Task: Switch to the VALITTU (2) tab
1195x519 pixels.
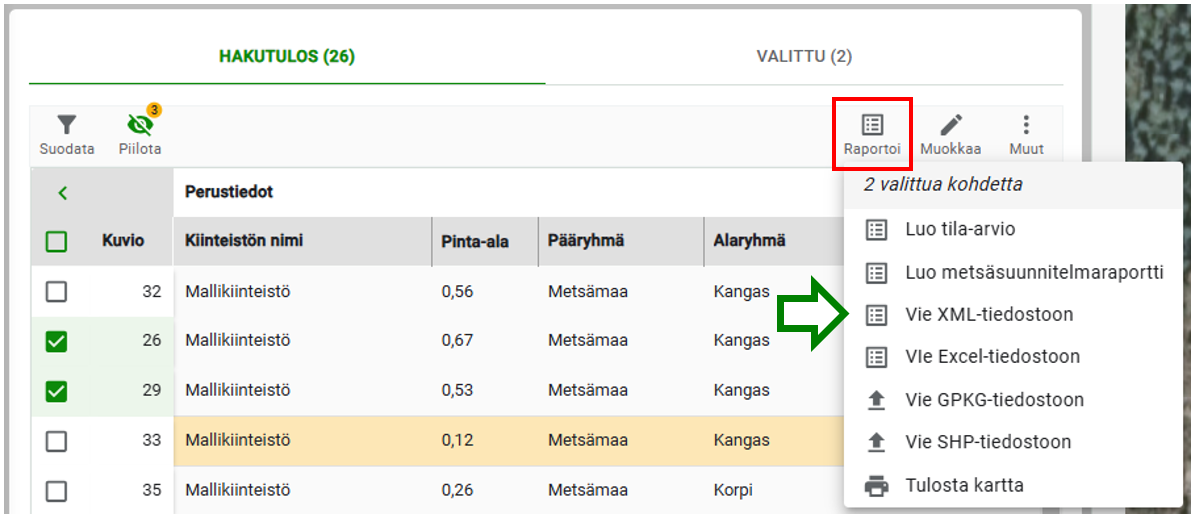Action: tap(804, 57)
